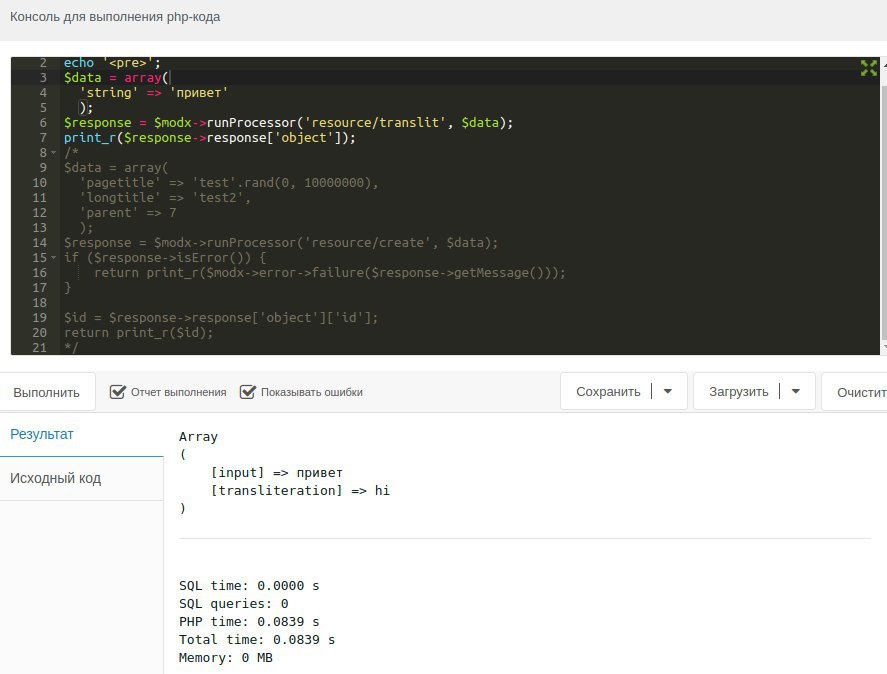Click the PHP time: 0.0839 s stat

249,621
